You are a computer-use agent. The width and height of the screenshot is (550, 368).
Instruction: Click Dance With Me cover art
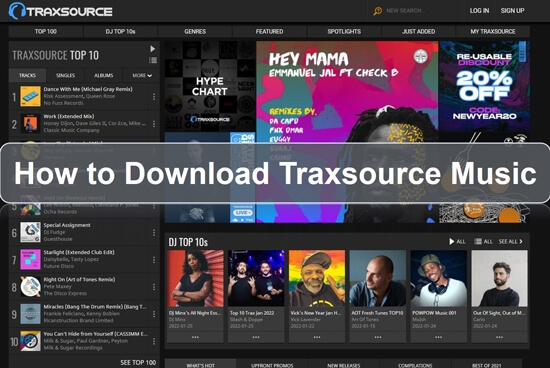click(30, 96)
